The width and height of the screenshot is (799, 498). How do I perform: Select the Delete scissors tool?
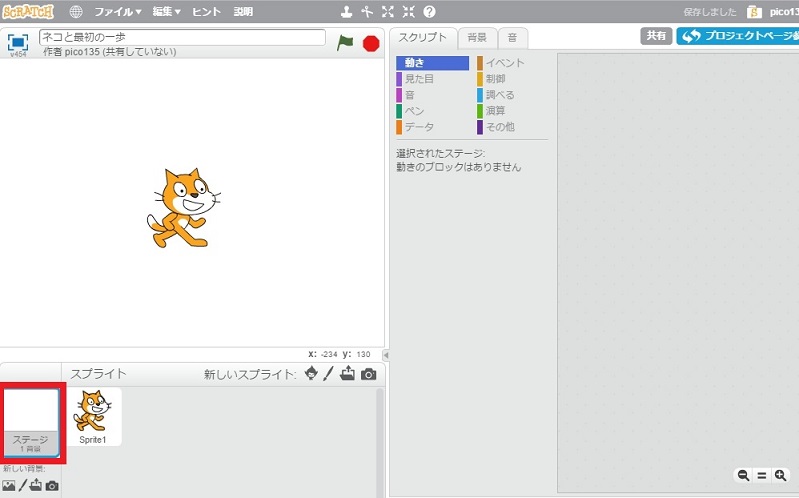(x=367, y=11)
